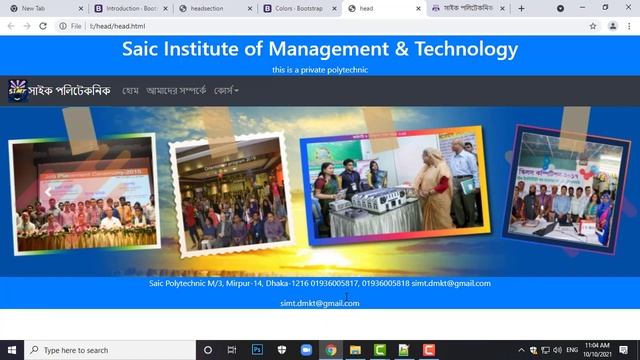Click the browser forward arrow
Viewport: 640px width, 360px height.
coord(27,26)
